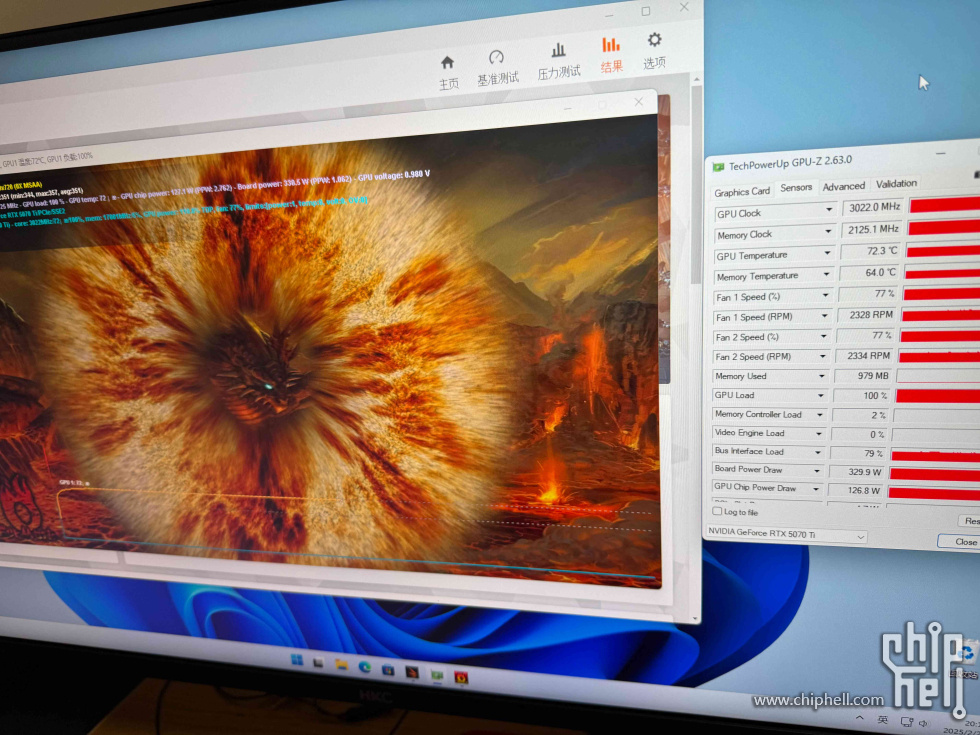Screen dimensions: 980x735
Task: Expand the Video Engine Load dropdown
Action: 819,433
